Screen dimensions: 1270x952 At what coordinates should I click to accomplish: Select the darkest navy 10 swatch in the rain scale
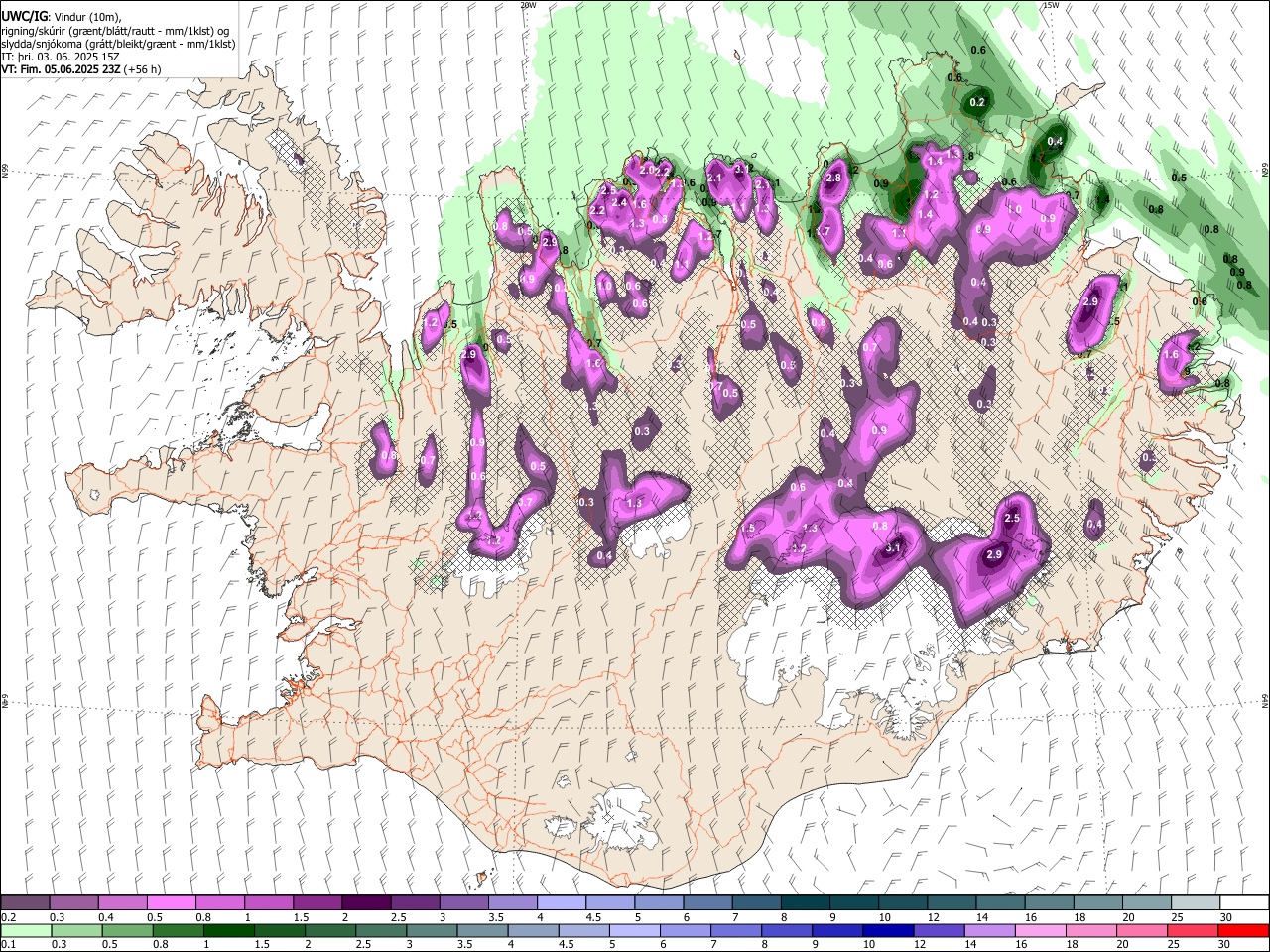tap(887, 930)
